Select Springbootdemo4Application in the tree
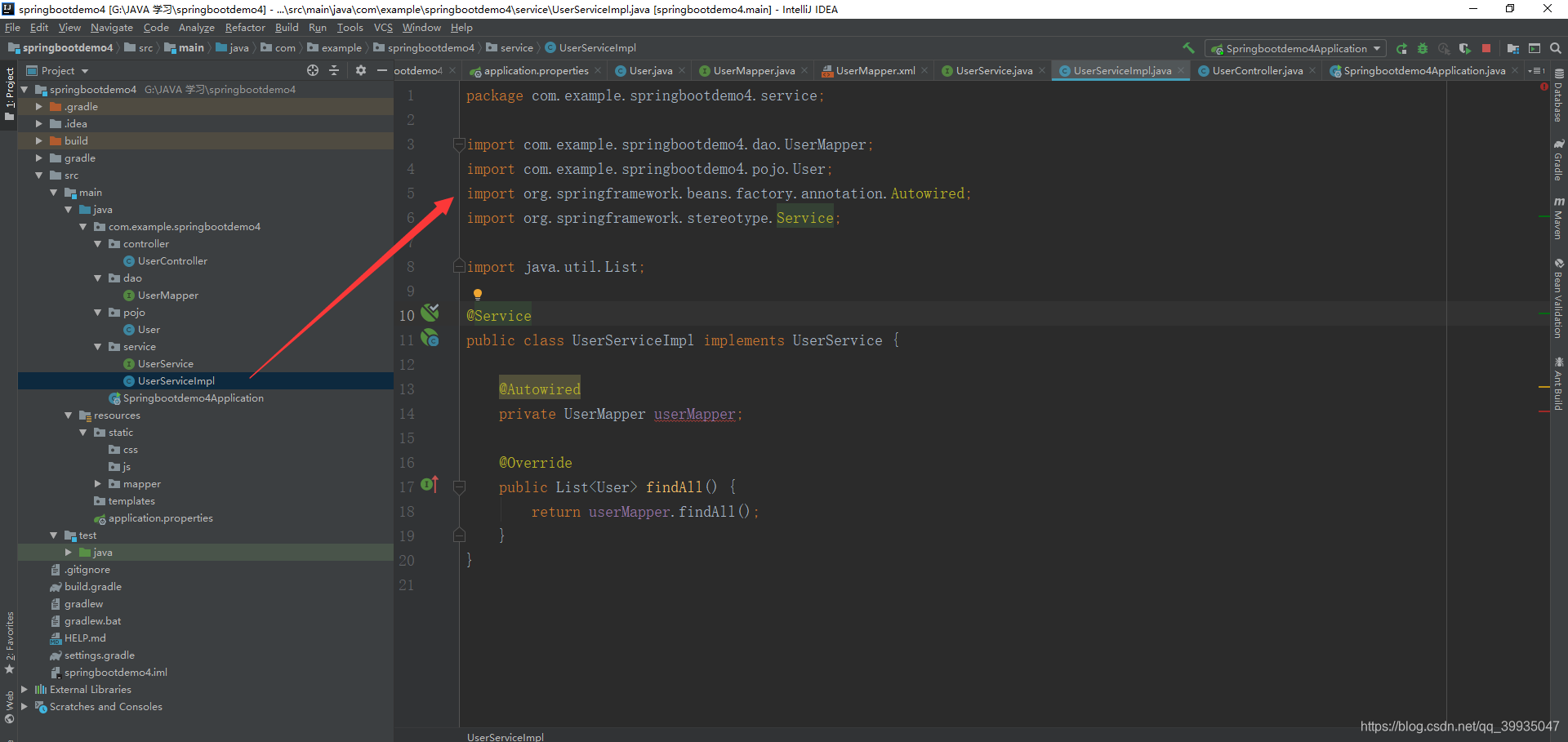This screenshot has height=742, width=1568. (193, 398)
